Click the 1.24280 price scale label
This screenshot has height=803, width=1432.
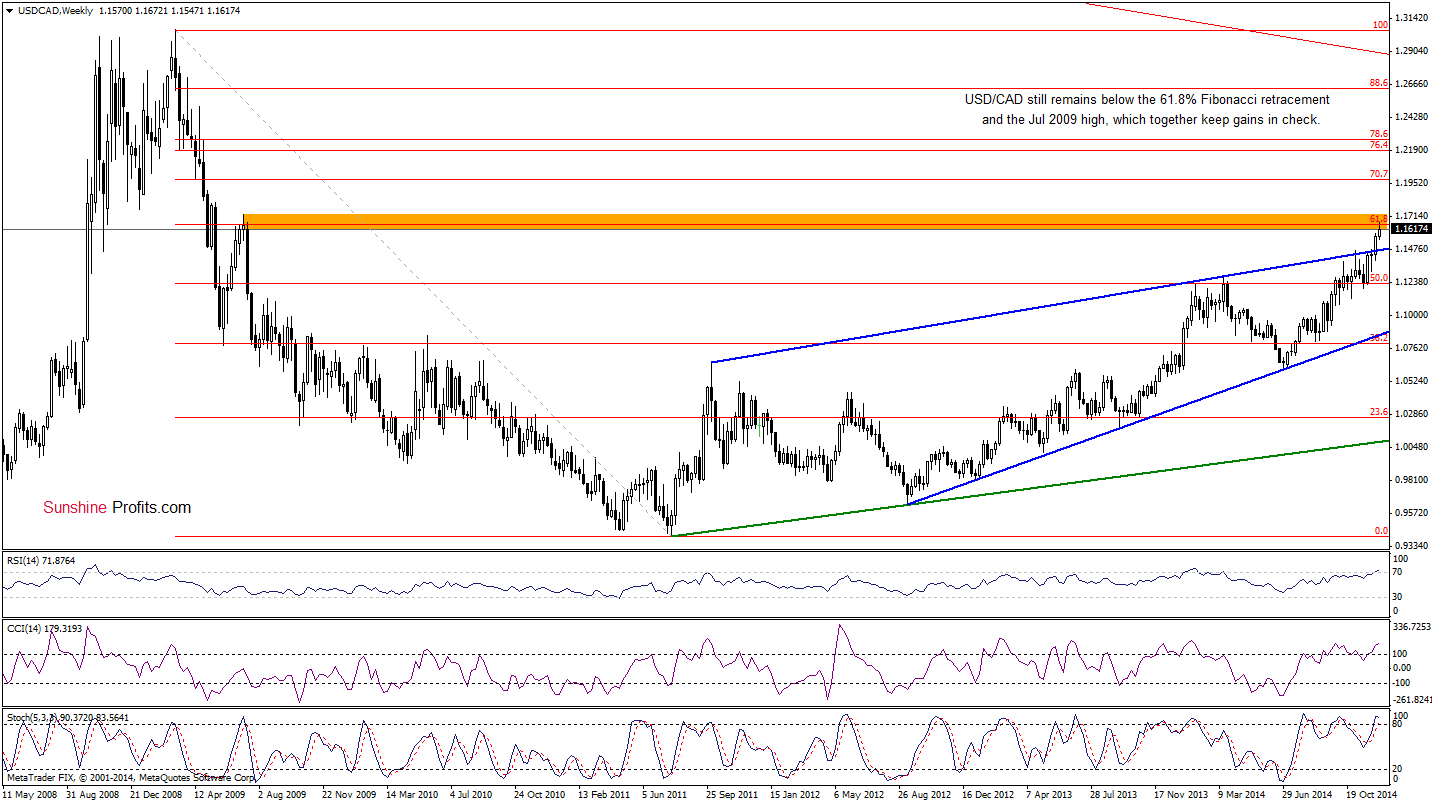point(1412,117)
